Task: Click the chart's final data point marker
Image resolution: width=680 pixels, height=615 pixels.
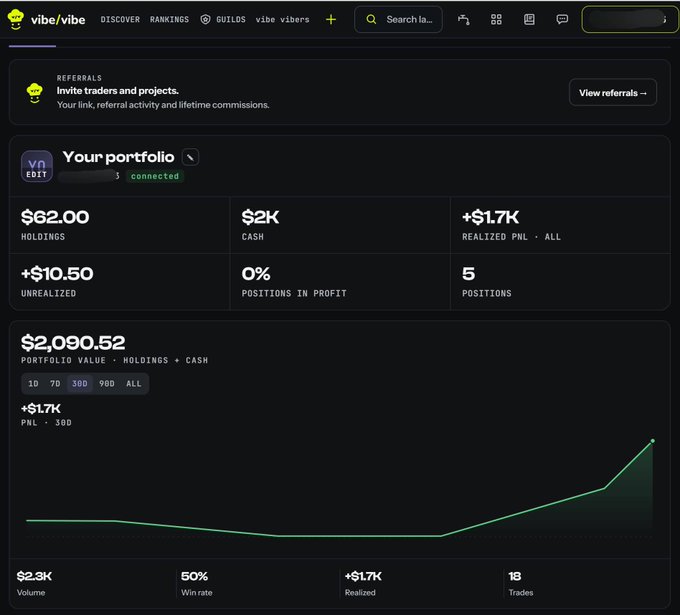Action: pyautogui.click(x=653, y=441)
